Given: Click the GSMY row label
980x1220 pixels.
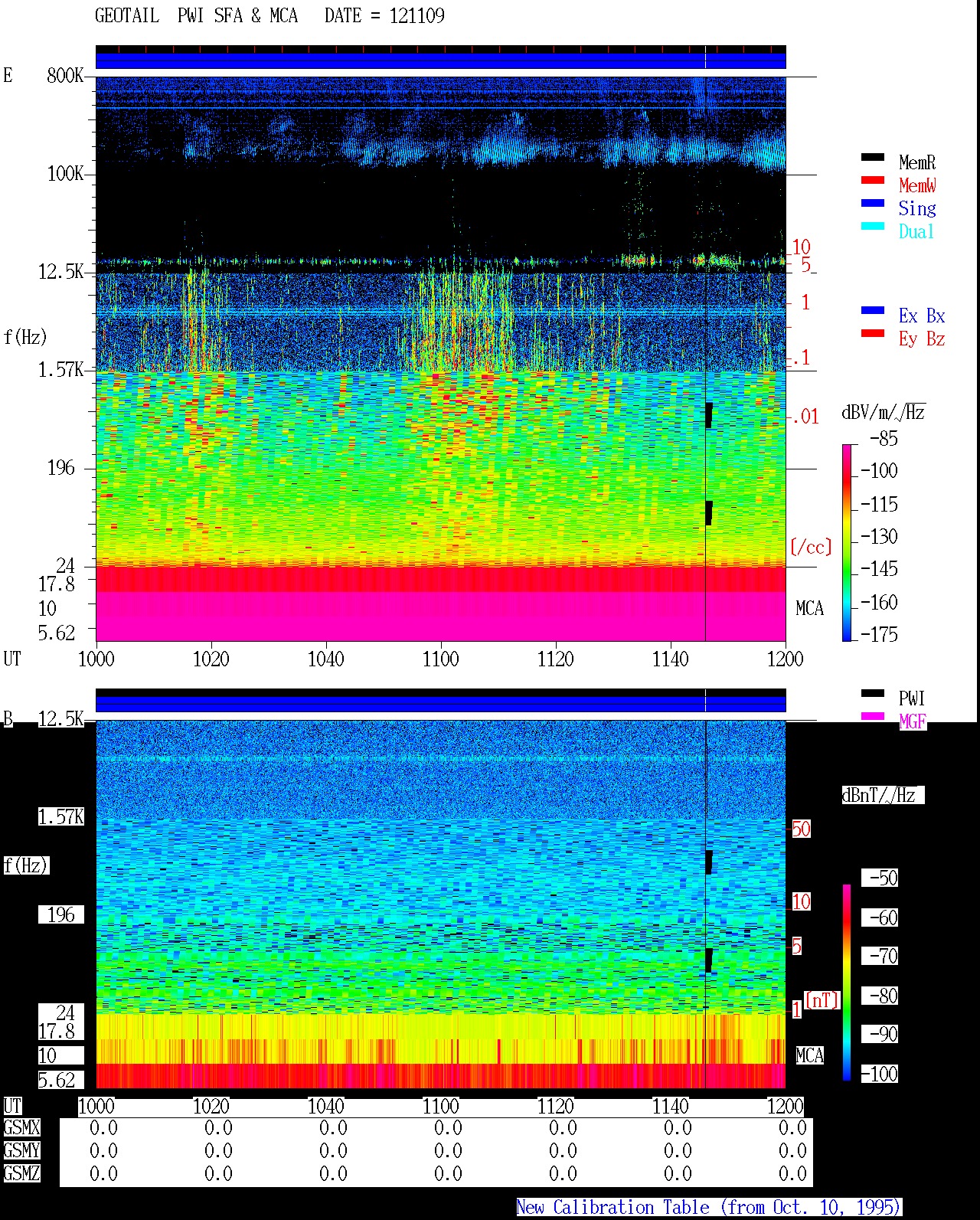Looking at the screenshot, I should (x=21, y=1150).
